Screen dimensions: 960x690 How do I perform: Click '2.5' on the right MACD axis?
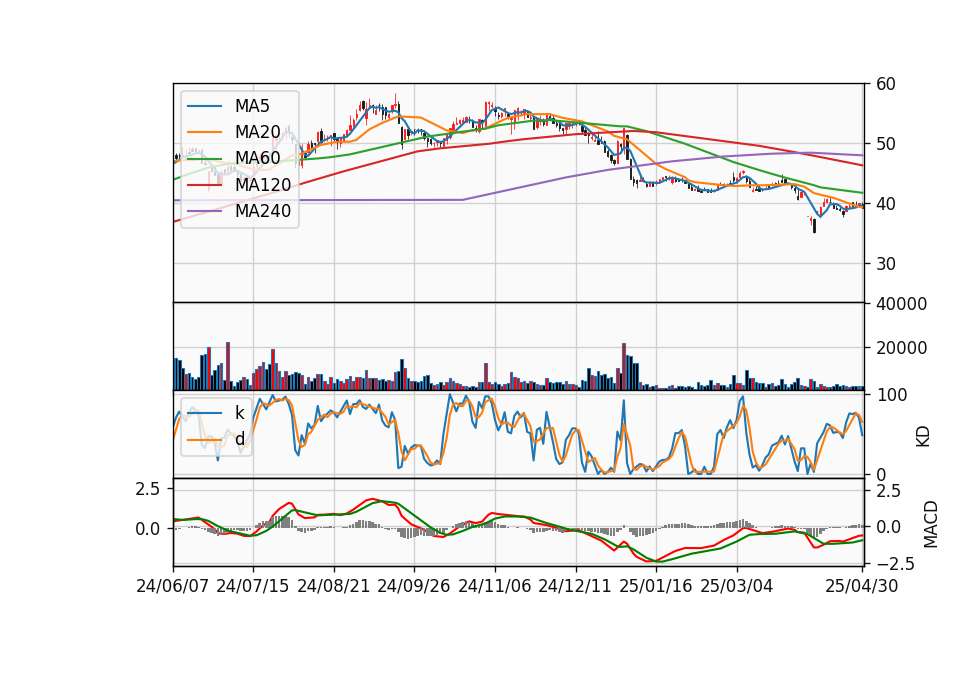[888, 491]
